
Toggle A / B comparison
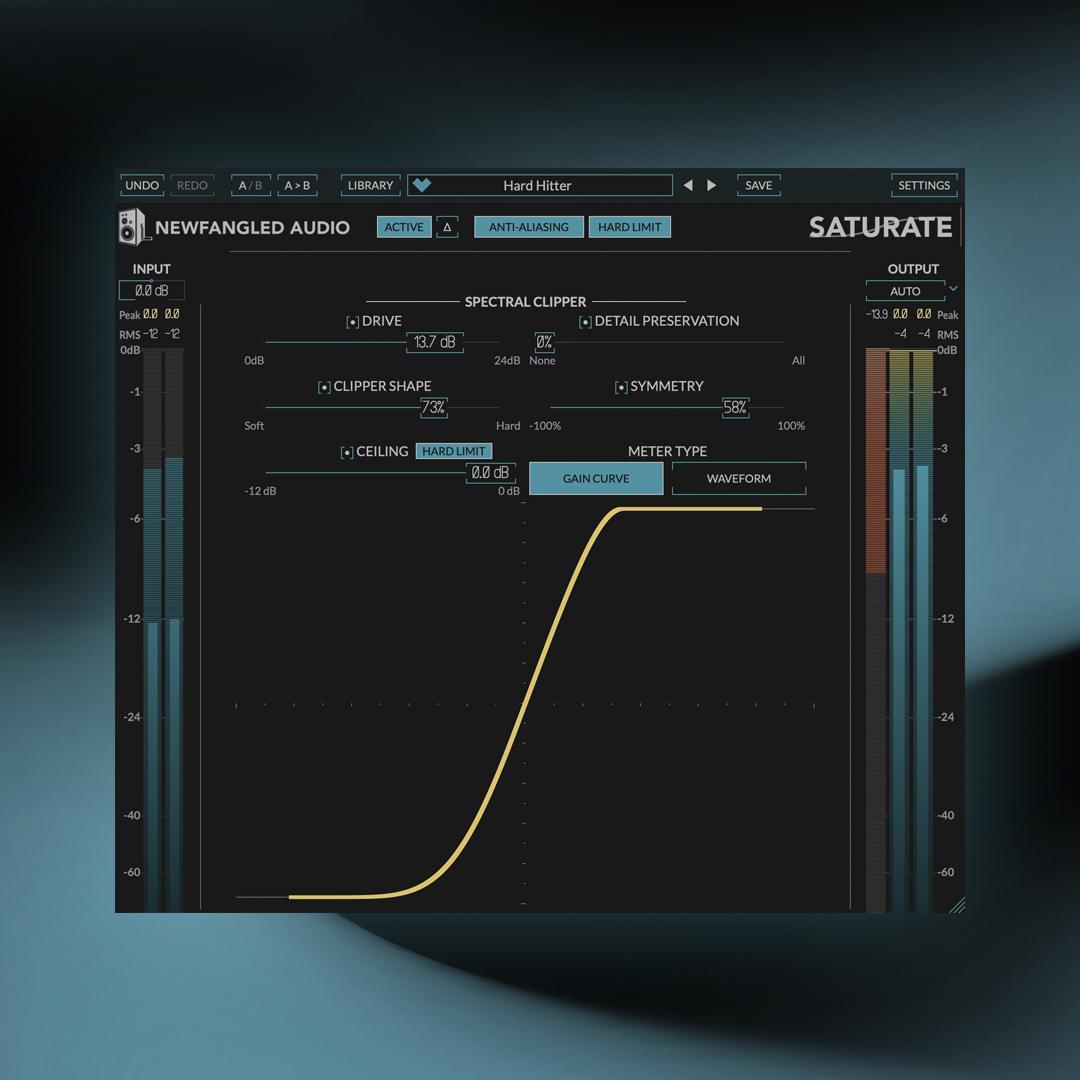[250, 185]
